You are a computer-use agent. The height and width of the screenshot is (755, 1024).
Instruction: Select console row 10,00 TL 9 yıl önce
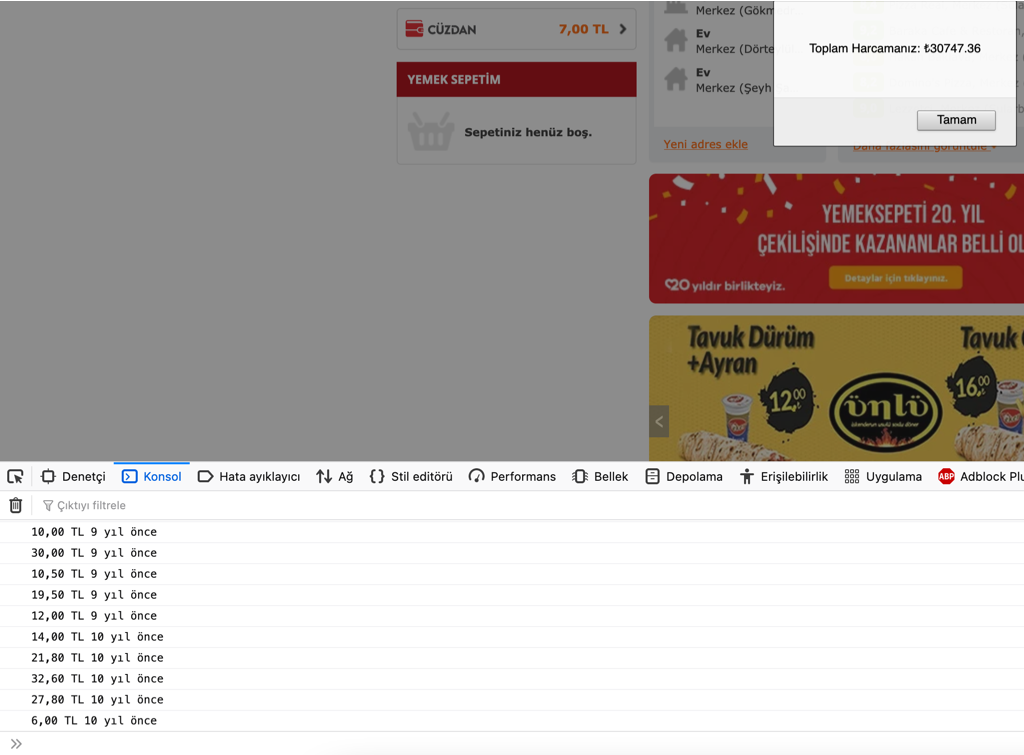[512, 532]
